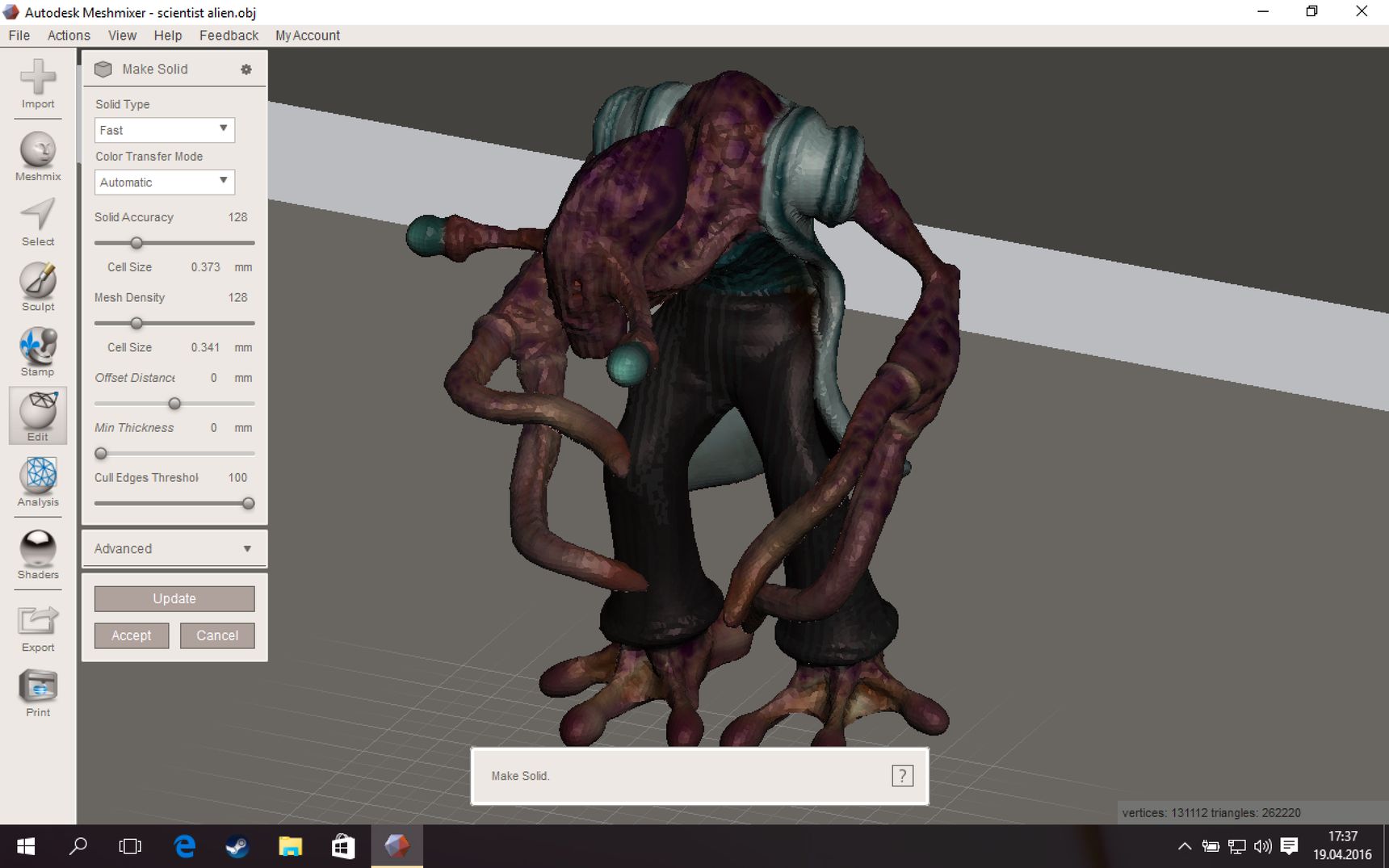The image size is (1389, 868).
Task: Click the Cull Edges Threshold slider handle
Action: click(249, 503)
